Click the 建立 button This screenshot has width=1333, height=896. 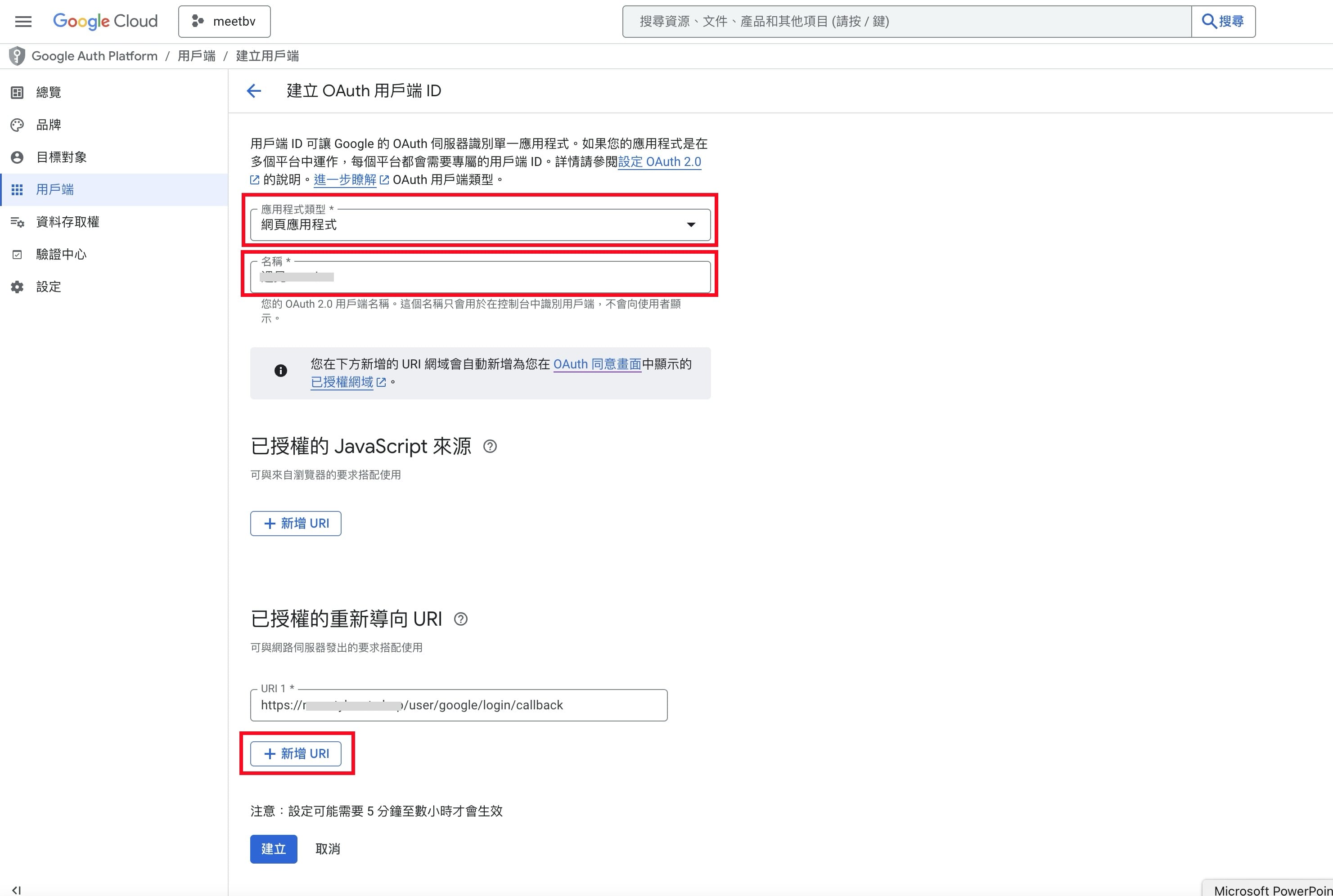click(x=274, y=849)
